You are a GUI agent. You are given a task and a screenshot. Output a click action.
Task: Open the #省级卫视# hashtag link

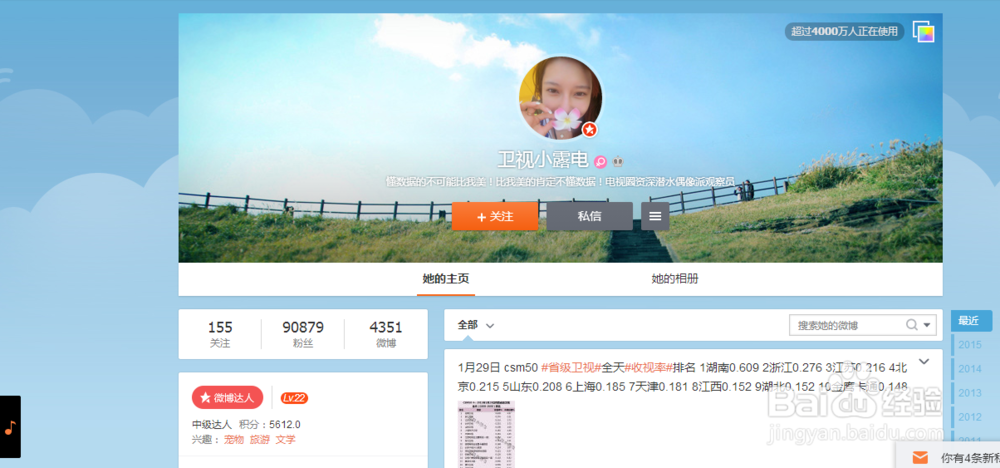(x=571, y=367)
